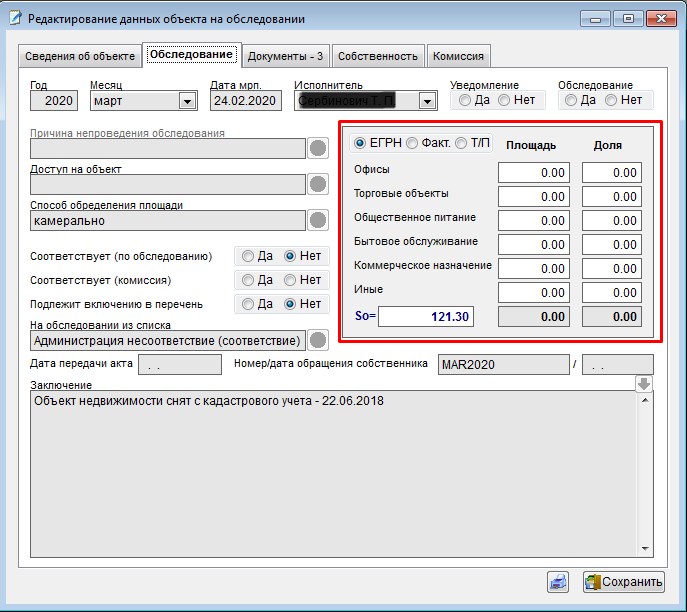The width and height of the screenshot is (687, 612).
Task: Open the Месяц dropdown arrow
Action: pyautogui.click(x=188, y=101)
